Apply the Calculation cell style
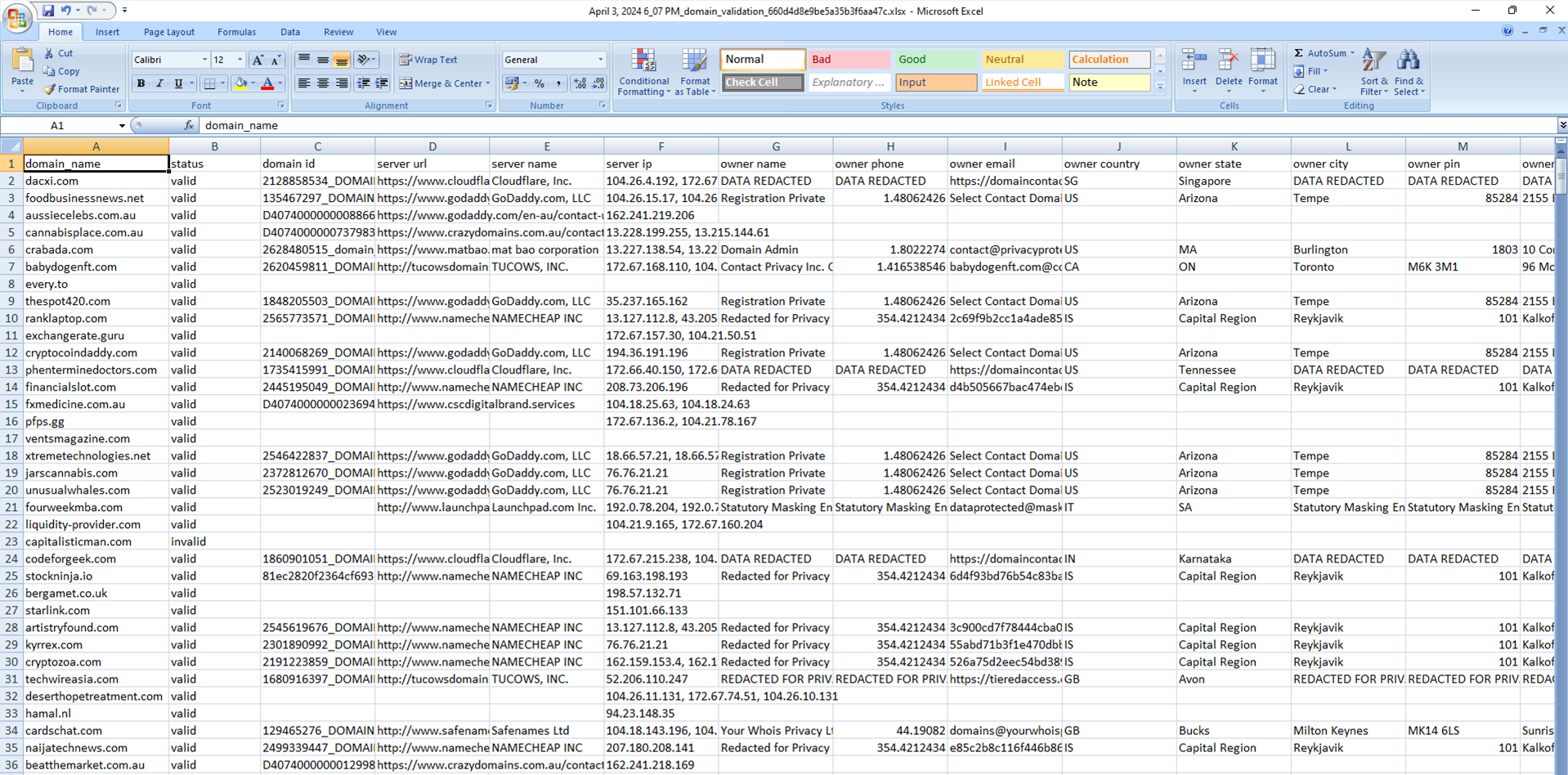Viewport: 1568px width, 775px height. point(1109,59)
